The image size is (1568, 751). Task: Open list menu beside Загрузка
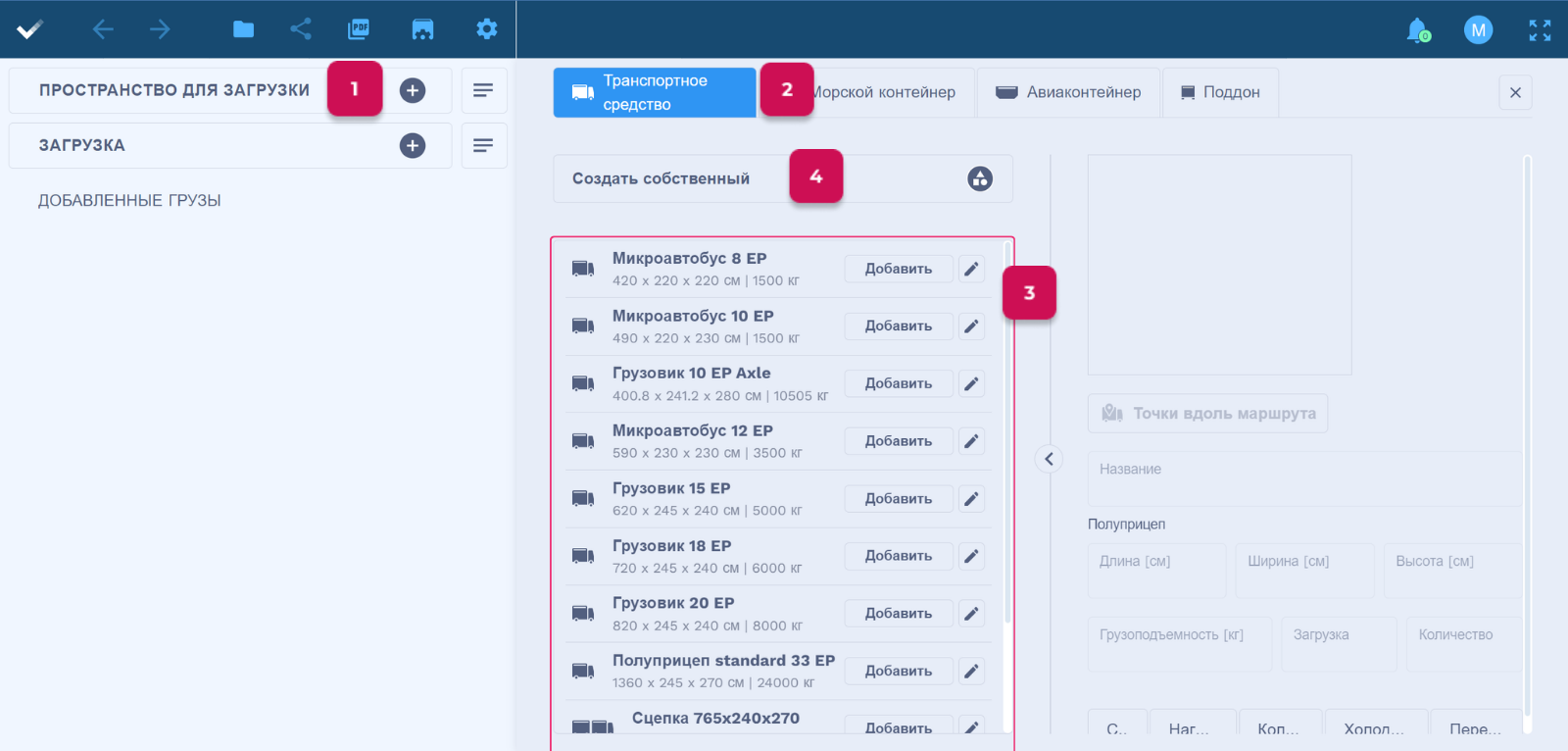pos(483,146)
